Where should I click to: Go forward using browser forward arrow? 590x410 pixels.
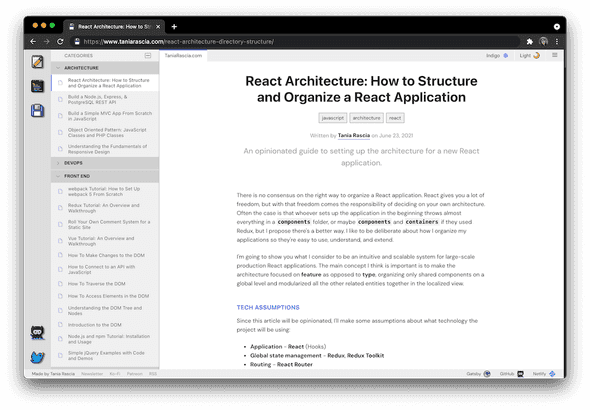[x=47, y=41]
